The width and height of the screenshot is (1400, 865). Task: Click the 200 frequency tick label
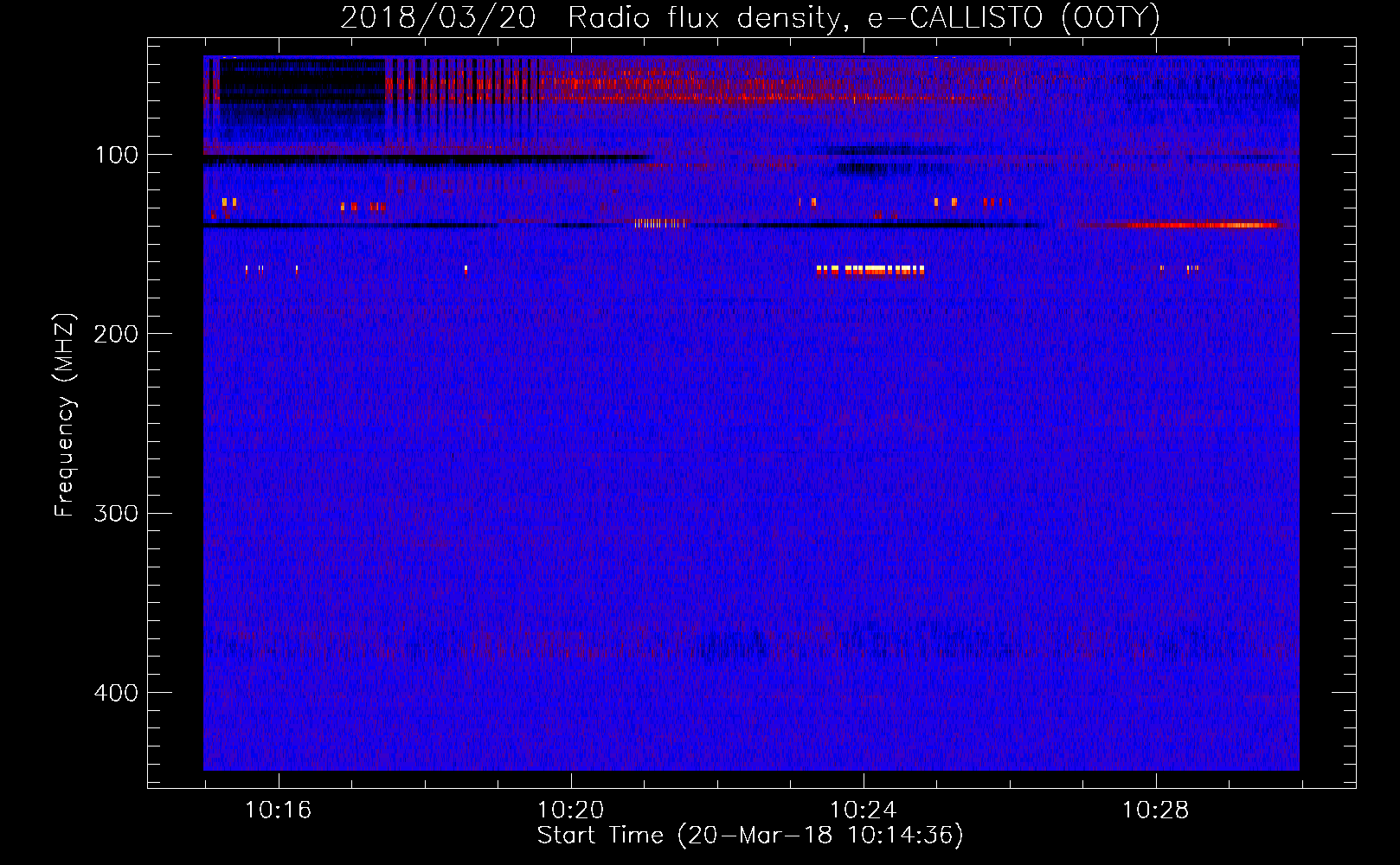pos(116,335)
